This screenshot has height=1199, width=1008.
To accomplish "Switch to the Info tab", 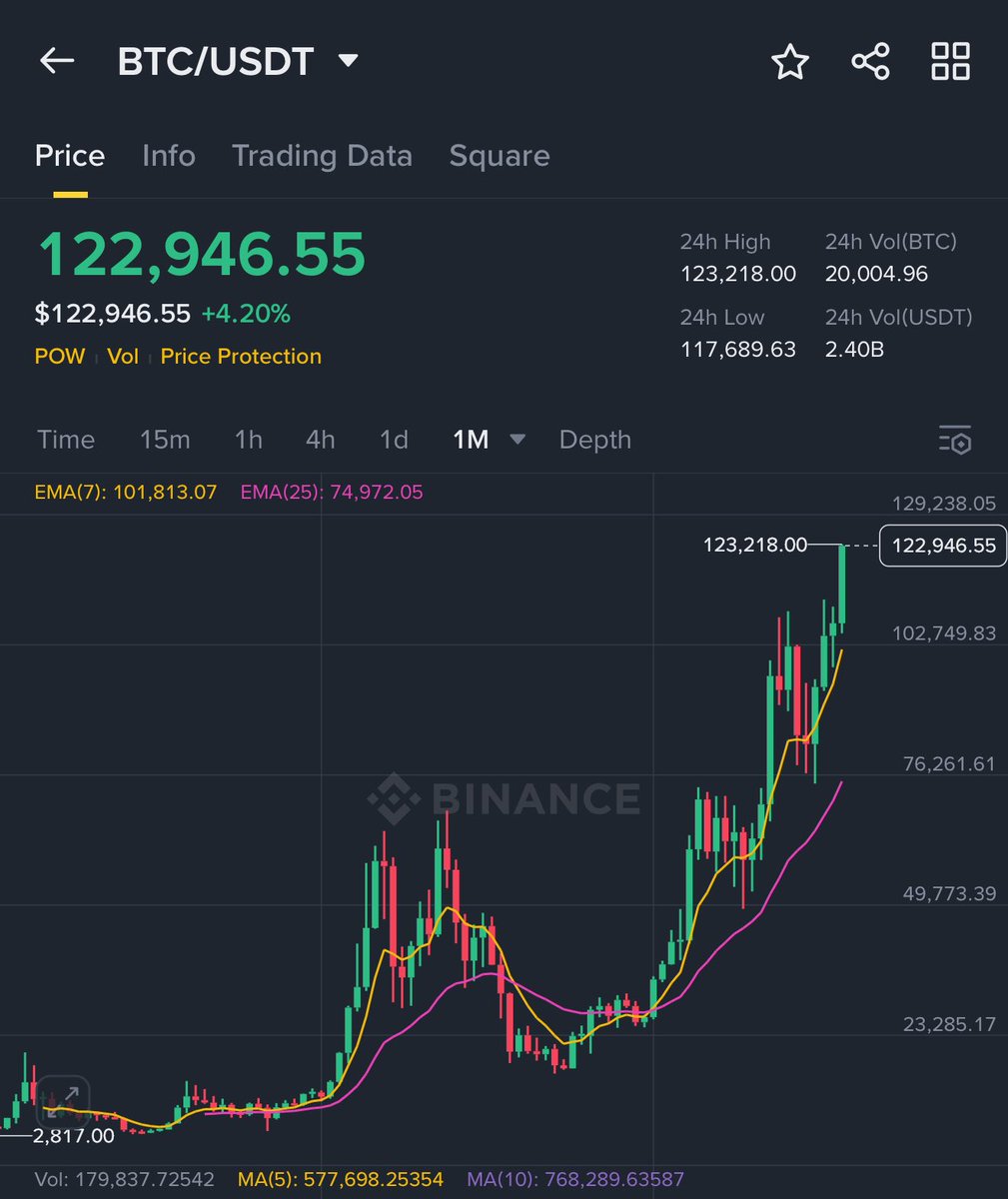I will tap(169, 156).
